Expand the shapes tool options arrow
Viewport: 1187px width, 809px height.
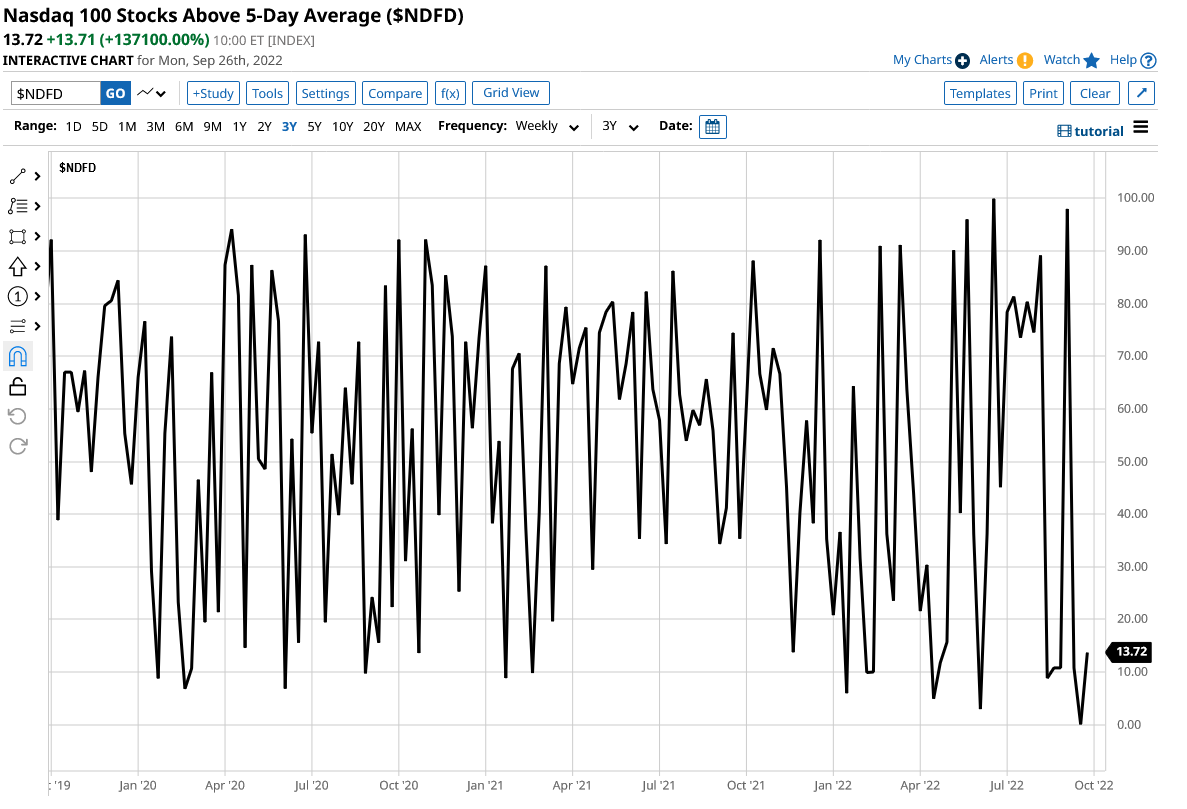click(37, 236)
